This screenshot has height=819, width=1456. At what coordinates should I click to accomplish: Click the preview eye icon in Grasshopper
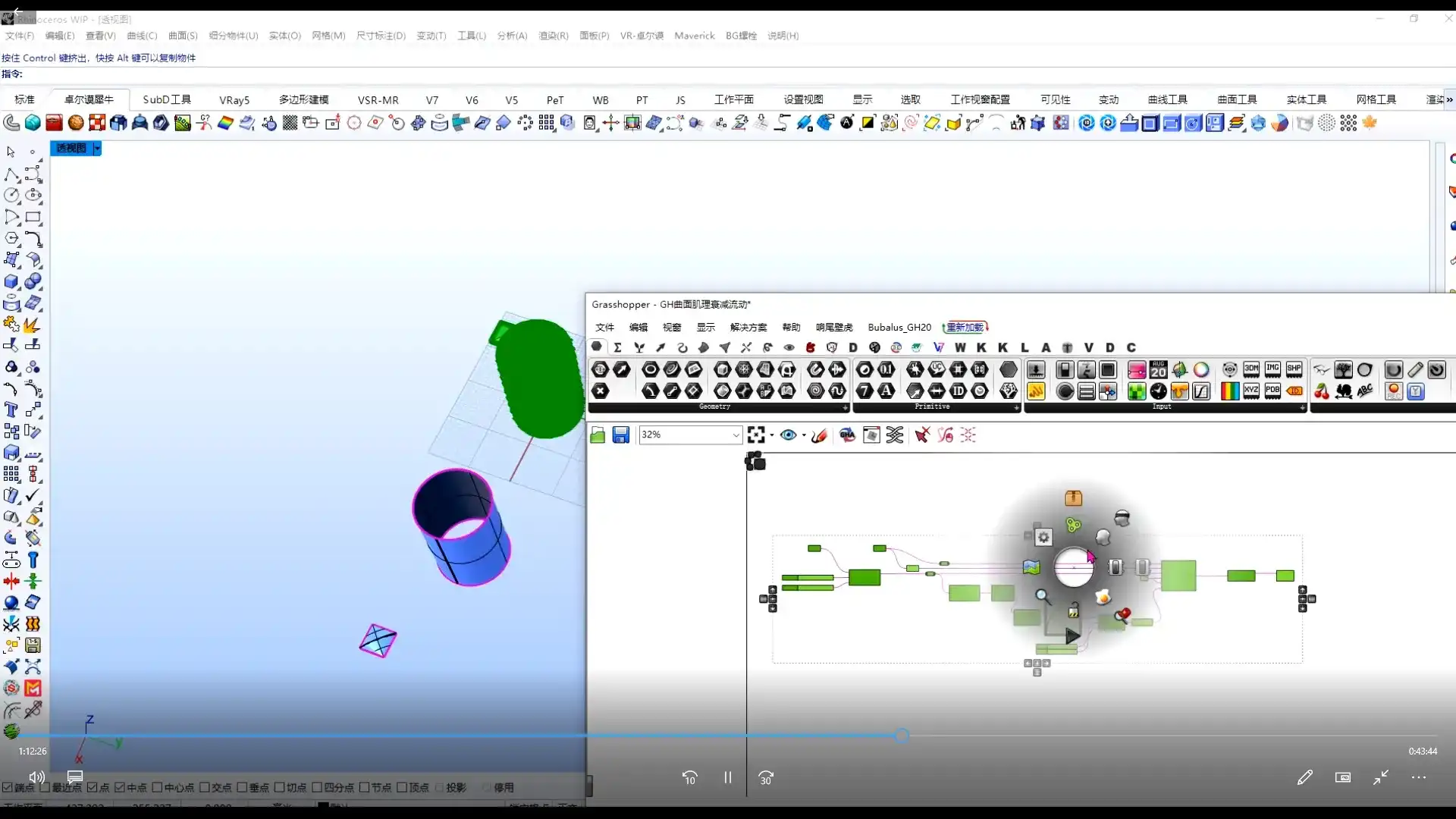pyautogui.click(x=788, y=435)
